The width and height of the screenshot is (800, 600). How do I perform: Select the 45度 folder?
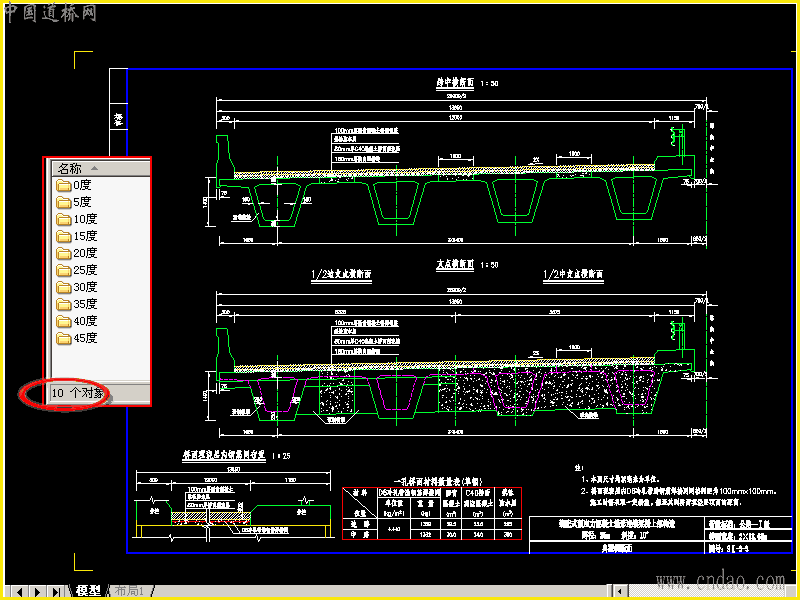pyautogui.click(x=77, y=338)
